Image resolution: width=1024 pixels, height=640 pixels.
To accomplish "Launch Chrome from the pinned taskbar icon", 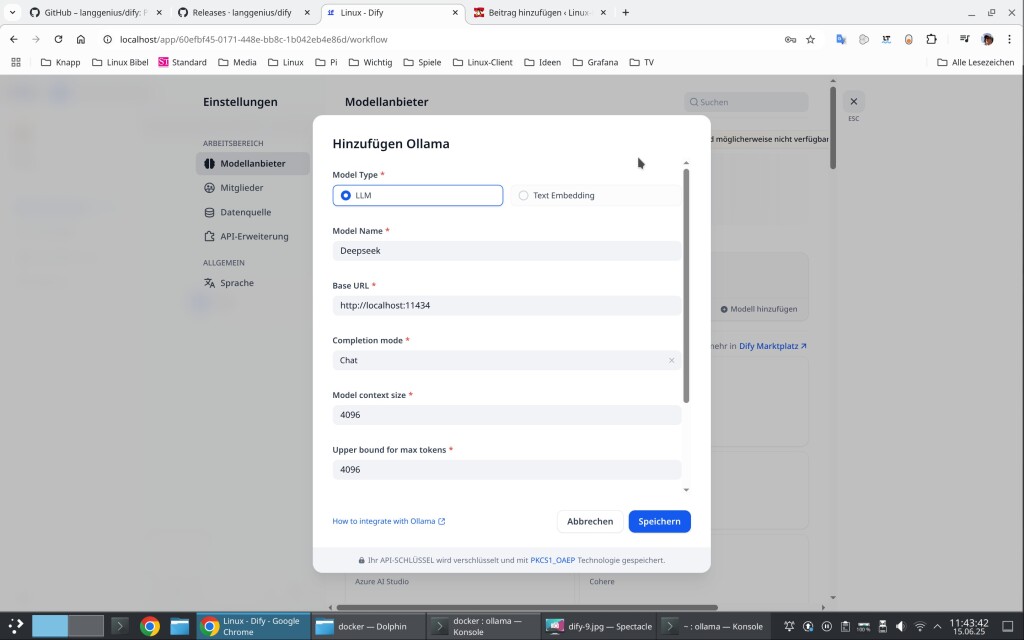I will tap(150, 626).
